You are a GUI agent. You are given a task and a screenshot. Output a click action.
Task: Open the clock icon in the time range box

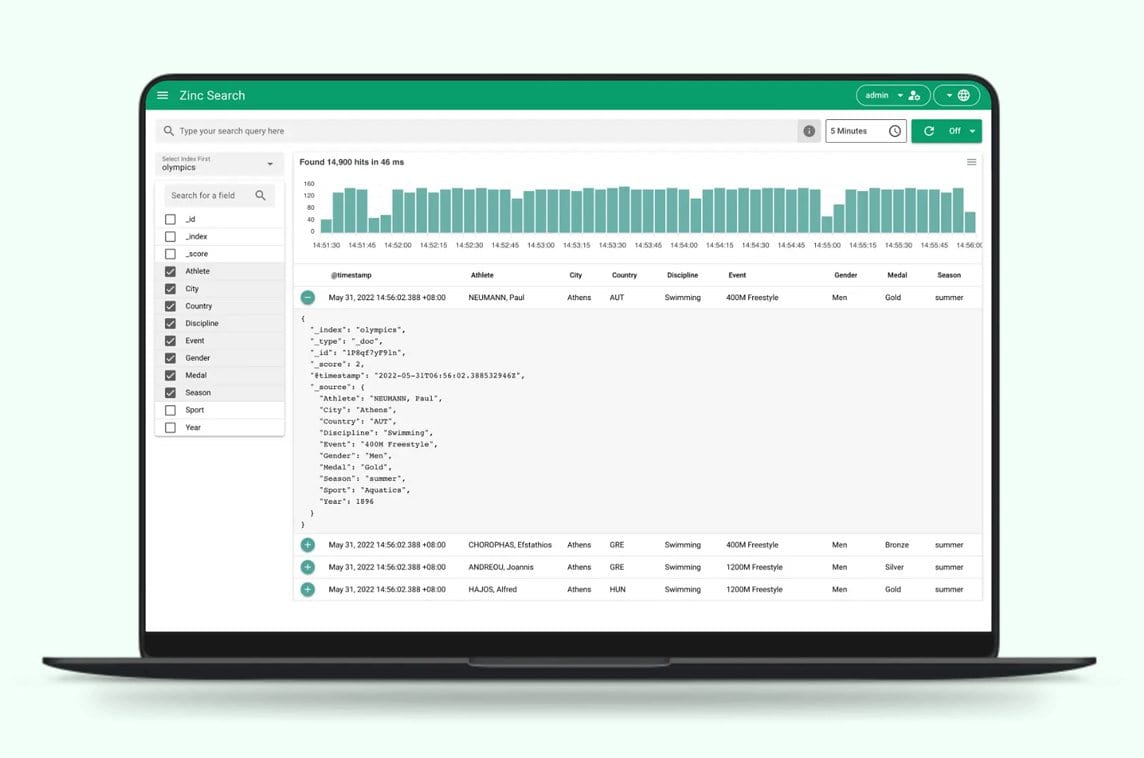coord(896,130)
